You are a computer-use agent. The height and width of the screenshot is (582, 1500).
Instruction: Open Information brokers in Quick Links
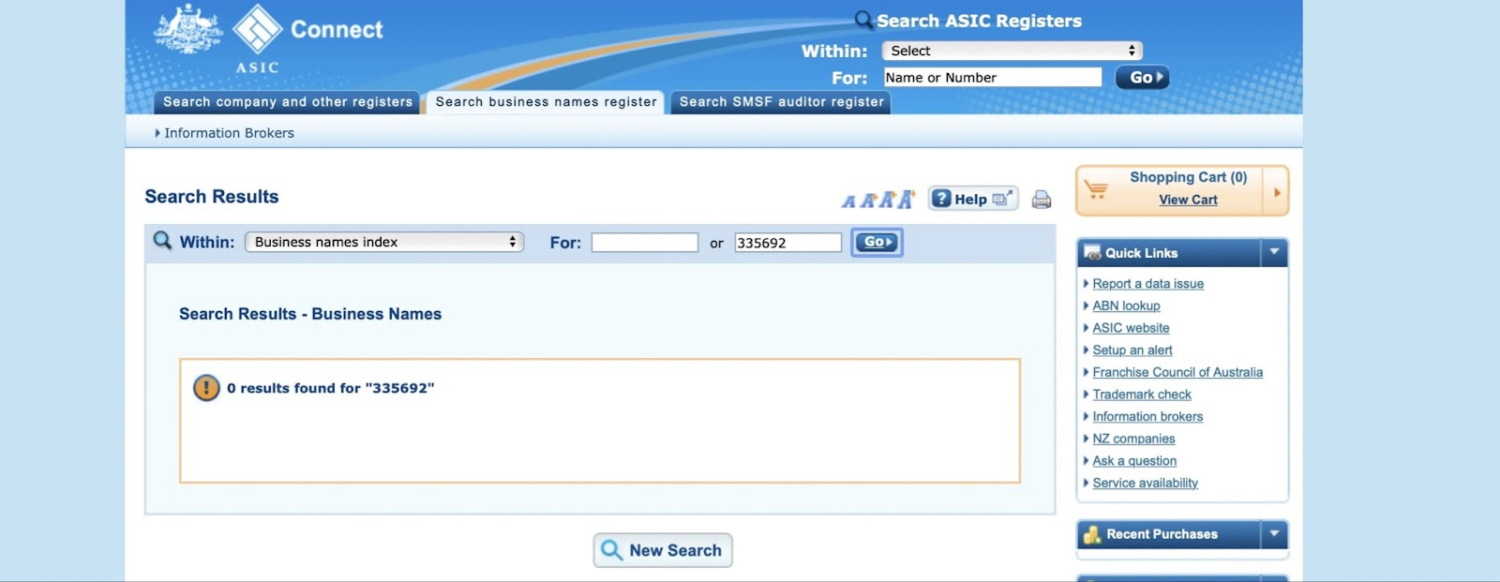tap(1148, 416)
